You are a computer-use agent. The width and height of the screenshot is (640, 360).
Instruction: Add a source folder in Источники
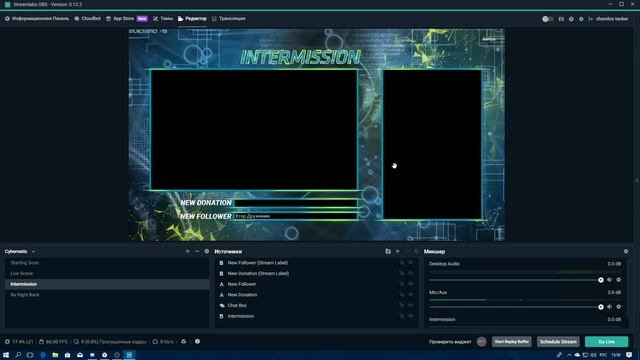[388, 251]
